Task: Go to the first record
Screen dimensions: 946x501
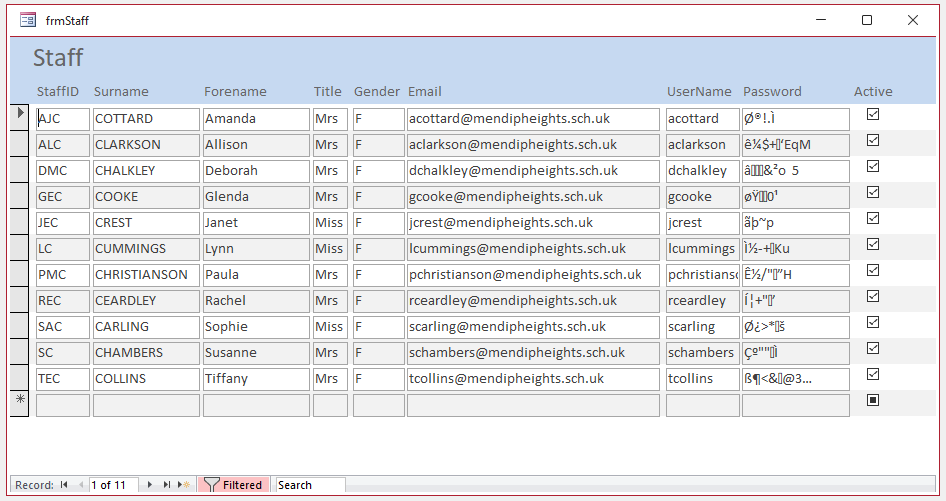Action: click(x=64, y=485)
